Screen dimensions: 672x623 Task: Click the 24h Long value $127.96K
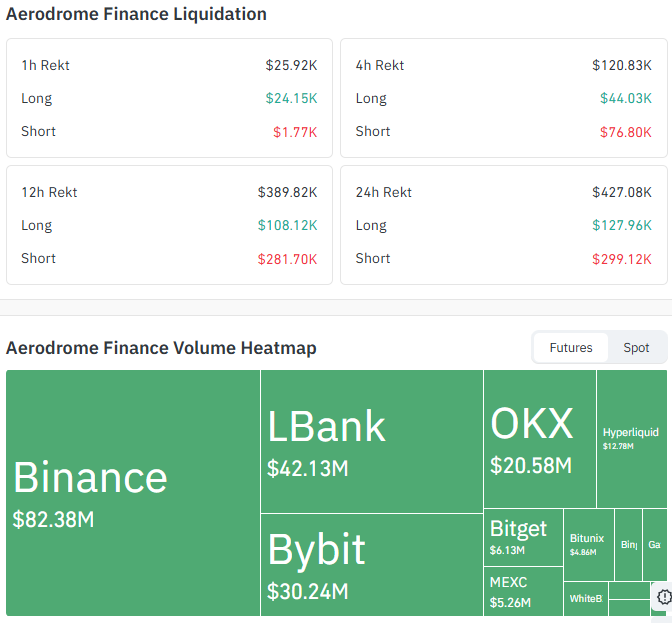[621, 225]
